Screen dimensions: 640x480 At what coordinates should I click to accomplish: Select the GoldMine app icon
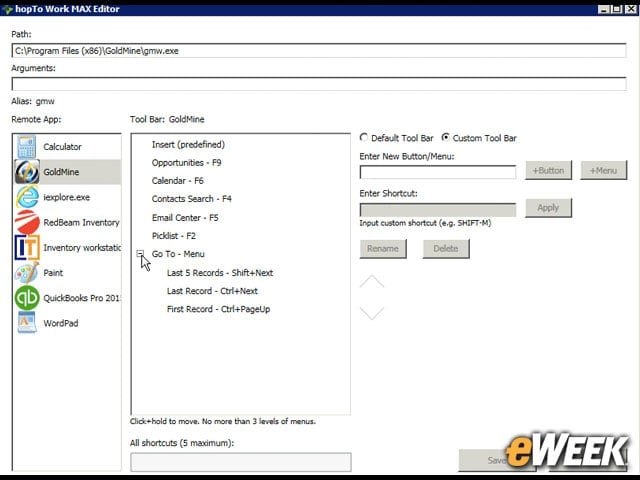coord(27,172)
